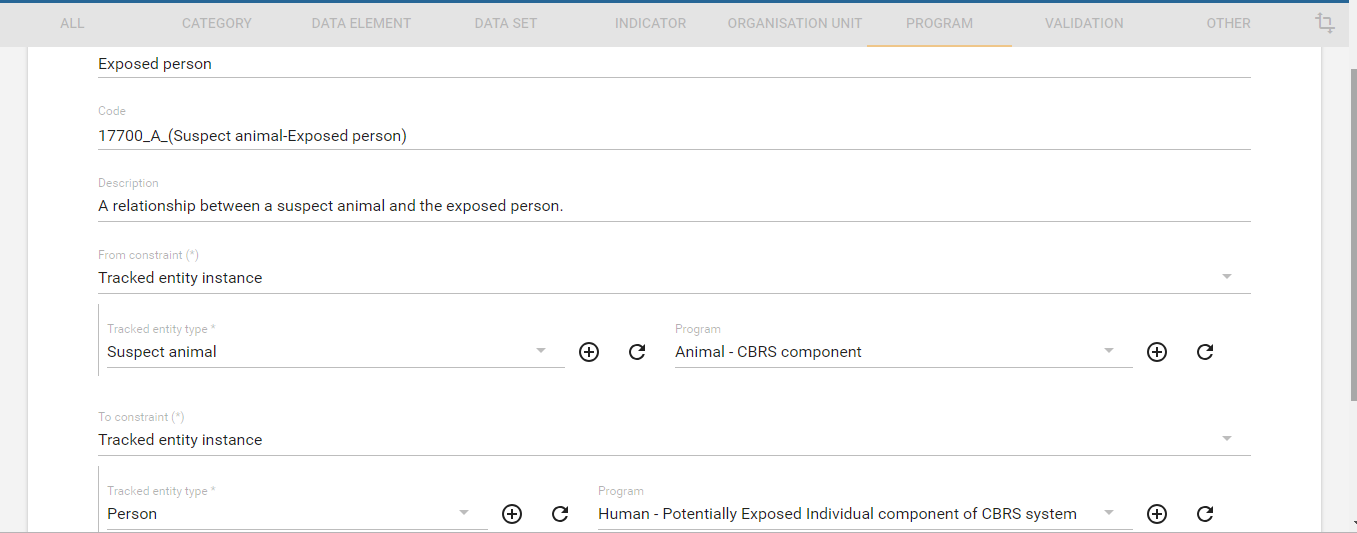Add new program beside Human - Potentially Exposed
Screen dimensions: 1357x533
pyautogui.click(x=1157, y=514)
